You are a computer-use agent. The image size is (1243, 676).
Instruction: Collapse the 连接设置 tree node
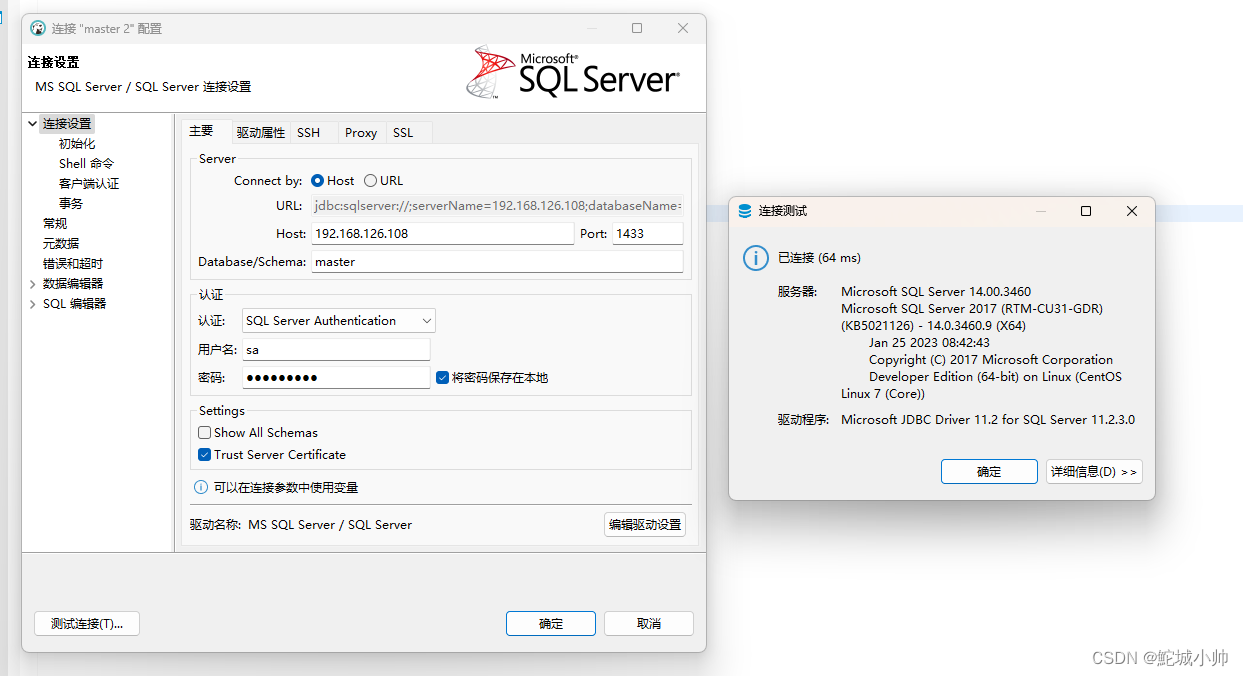[x=33, y=124]
